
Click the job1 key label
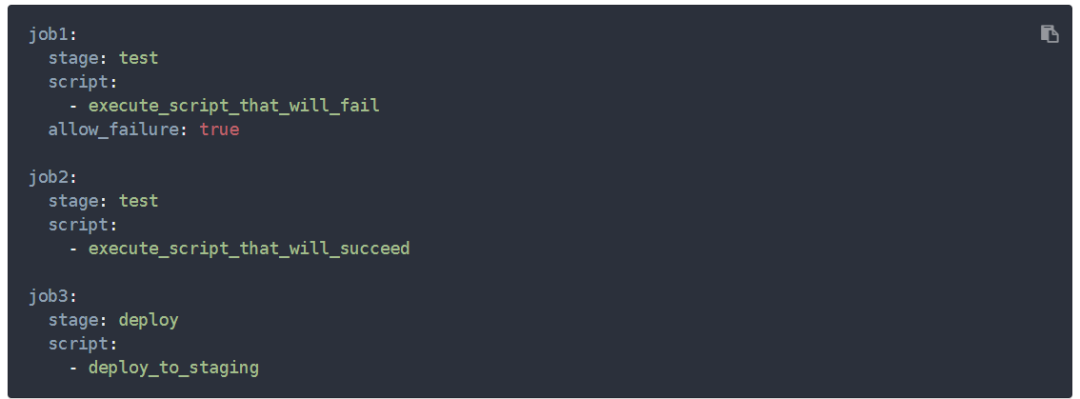50,35
